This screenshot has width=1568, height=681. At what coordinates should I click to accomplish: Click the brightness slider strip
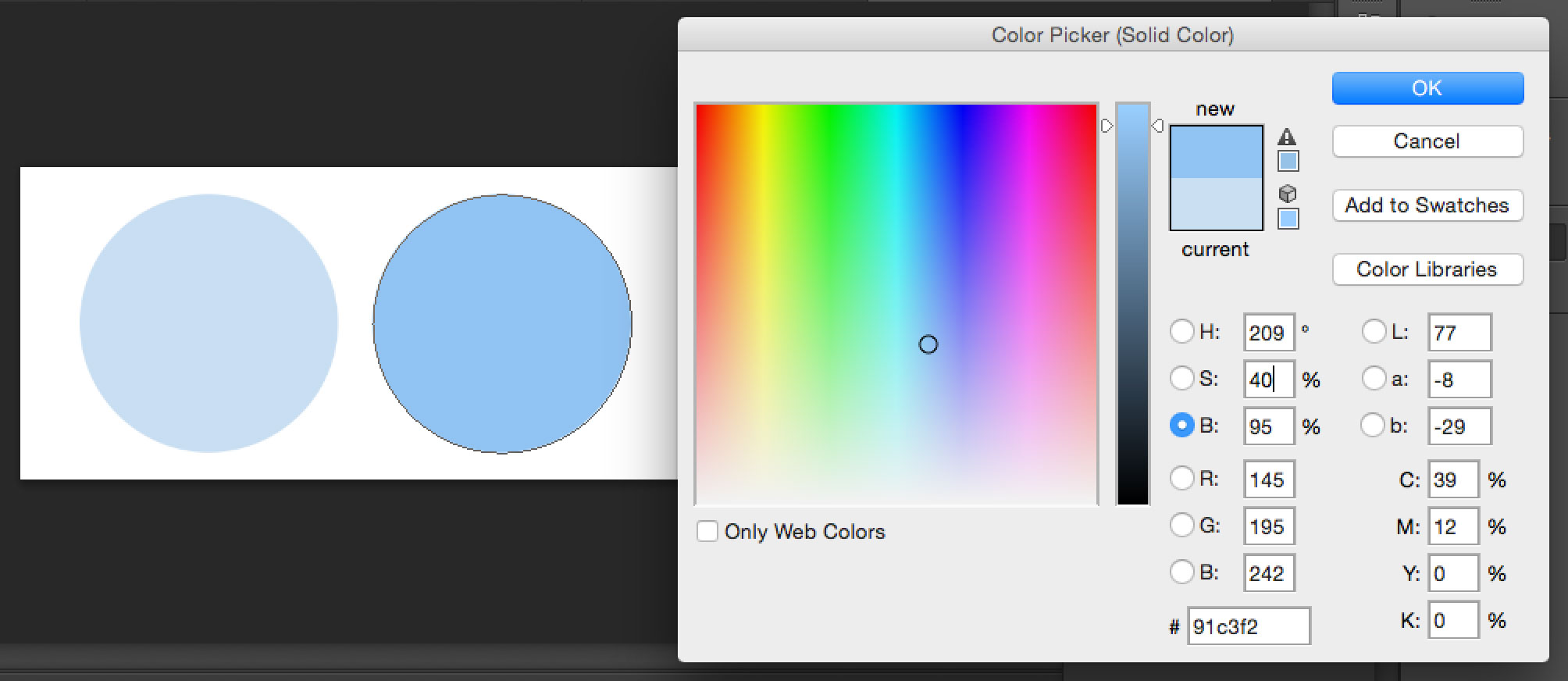tap(1132, 305)
